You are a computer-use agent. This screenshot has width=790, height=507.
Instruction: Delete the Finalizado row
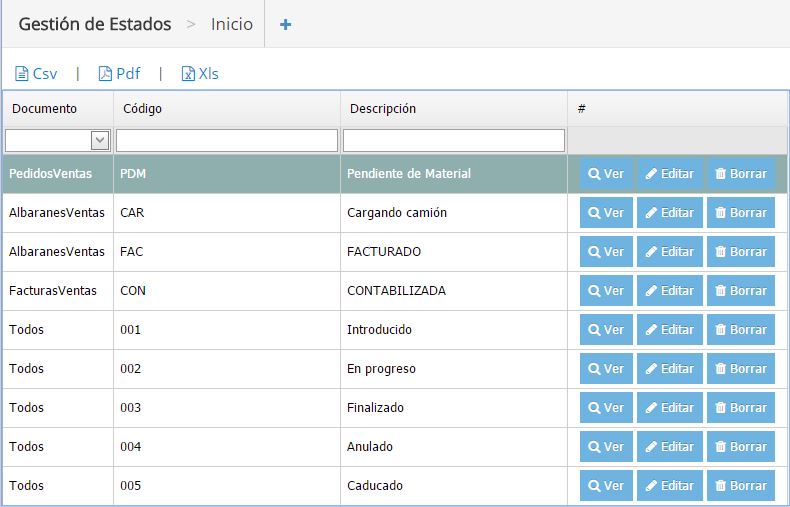[741, 408]
